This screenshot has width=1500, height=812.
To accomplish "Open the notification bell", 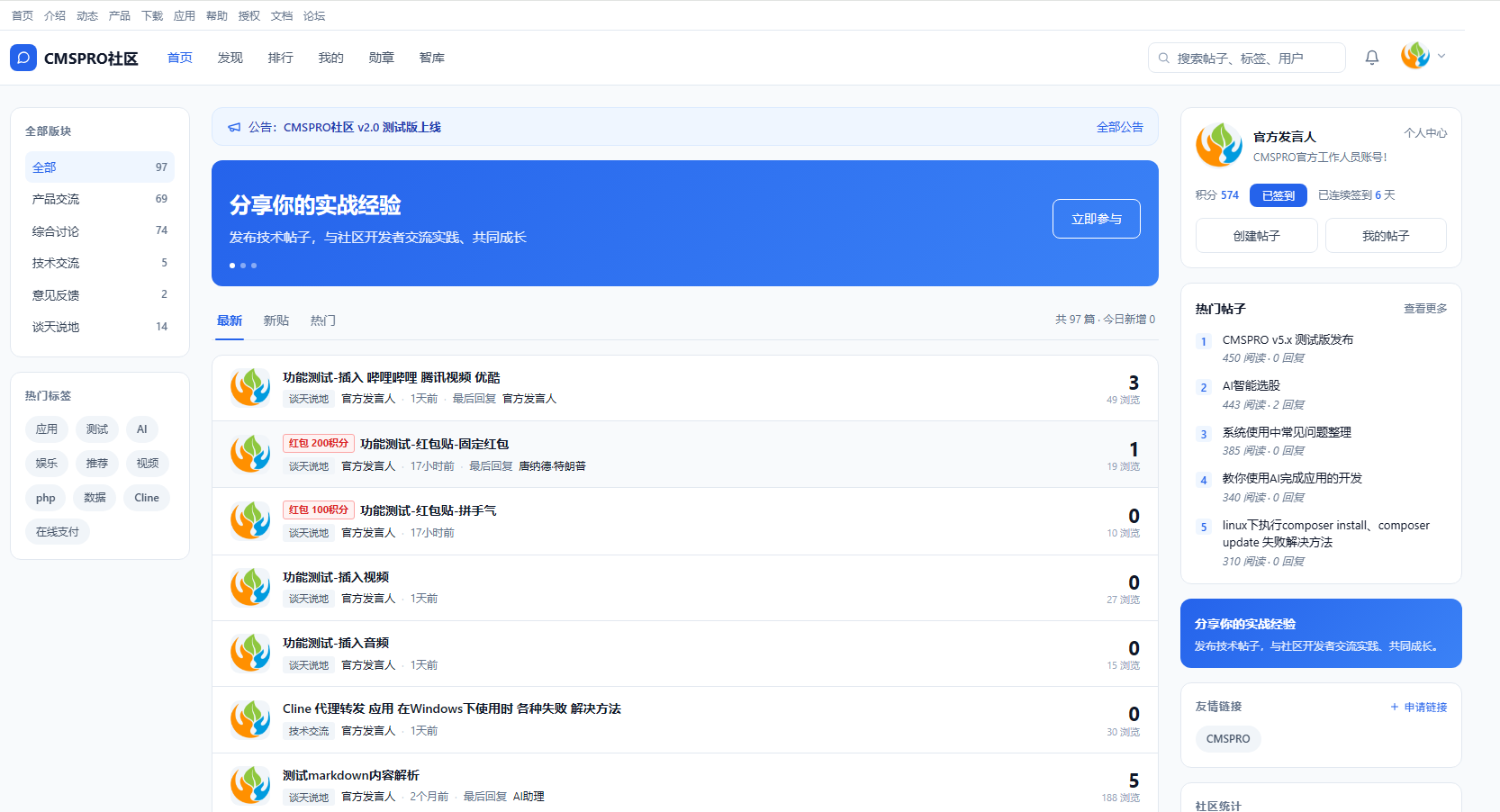I will click(x=1372, y=58).
